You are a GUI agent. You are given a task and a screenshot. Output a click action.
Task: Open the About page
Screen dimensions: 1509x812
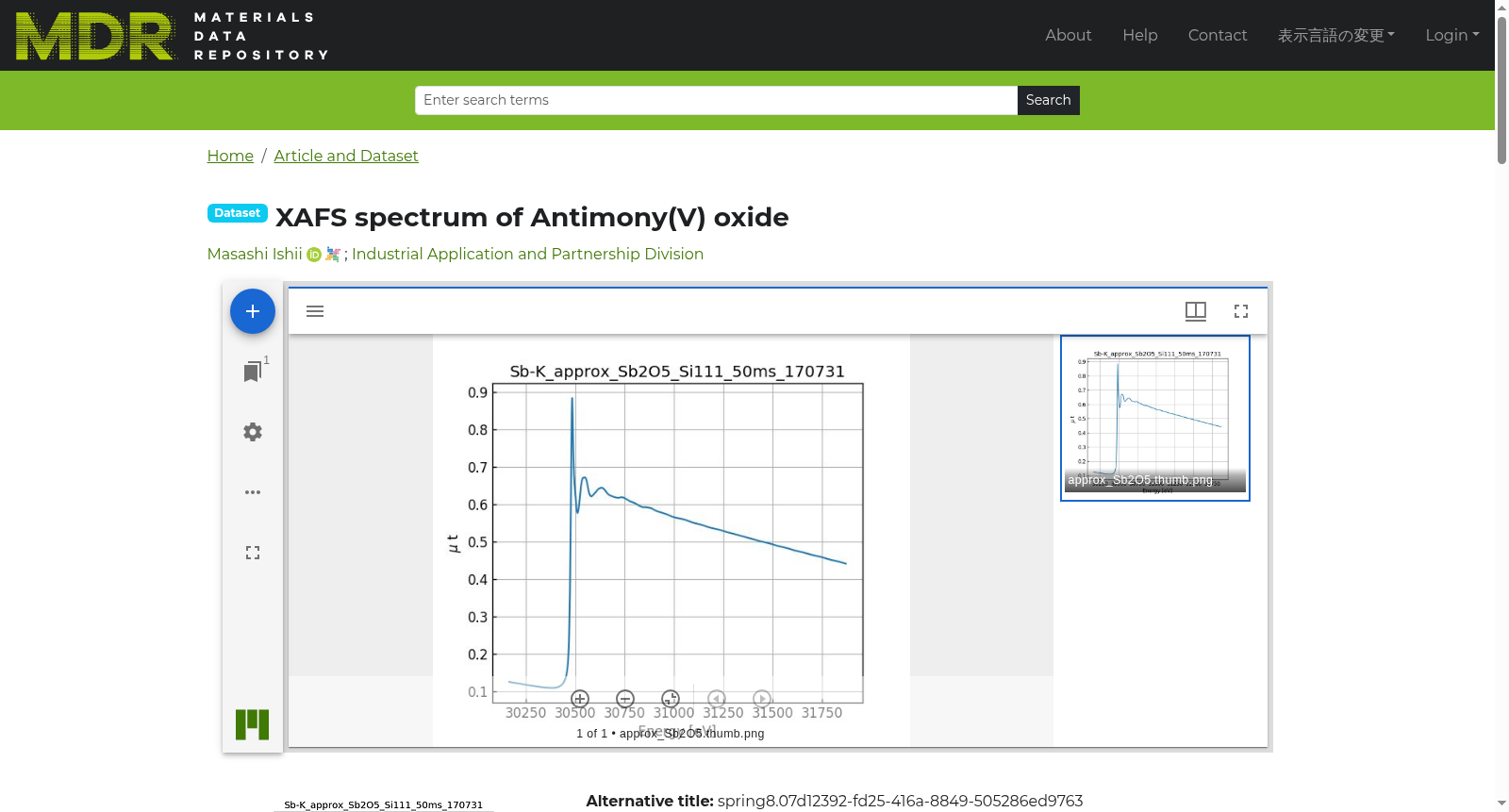pos(1069,35)
